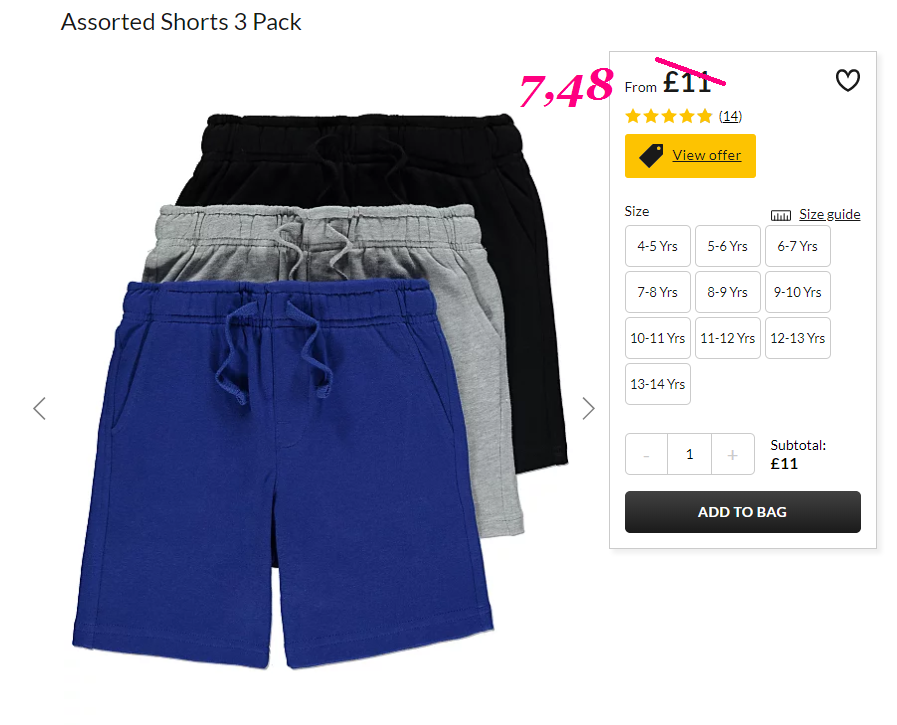This screenshot has height=725, width=897.
Task: Select the 9-10 Yrs size
Action: (797, 292)
